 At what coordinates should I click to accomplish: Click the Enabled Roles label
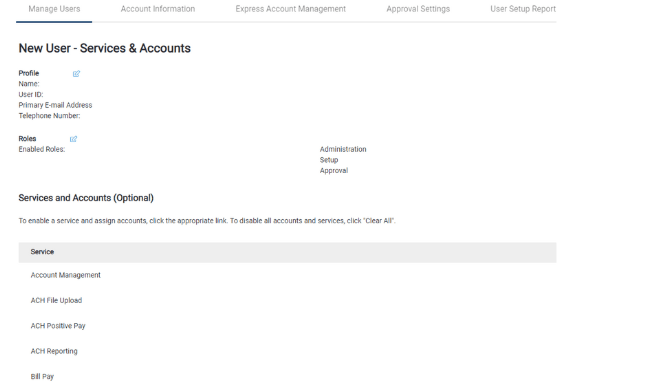42,149
